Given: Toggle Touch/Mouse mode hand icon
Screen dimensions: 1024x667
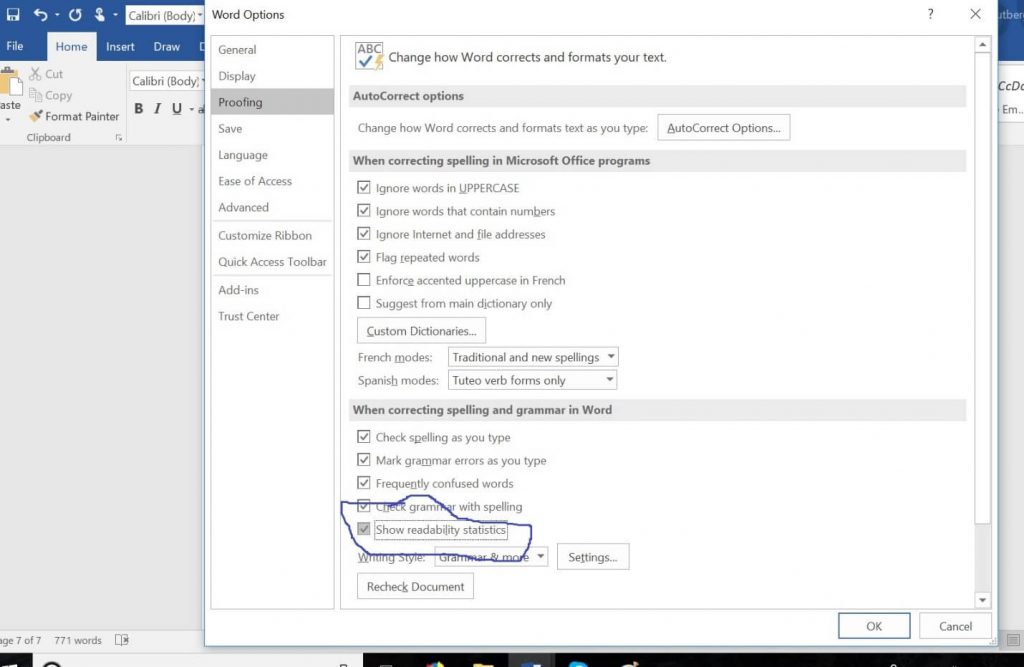Looking at the screenshot, I should pos(100,15).
